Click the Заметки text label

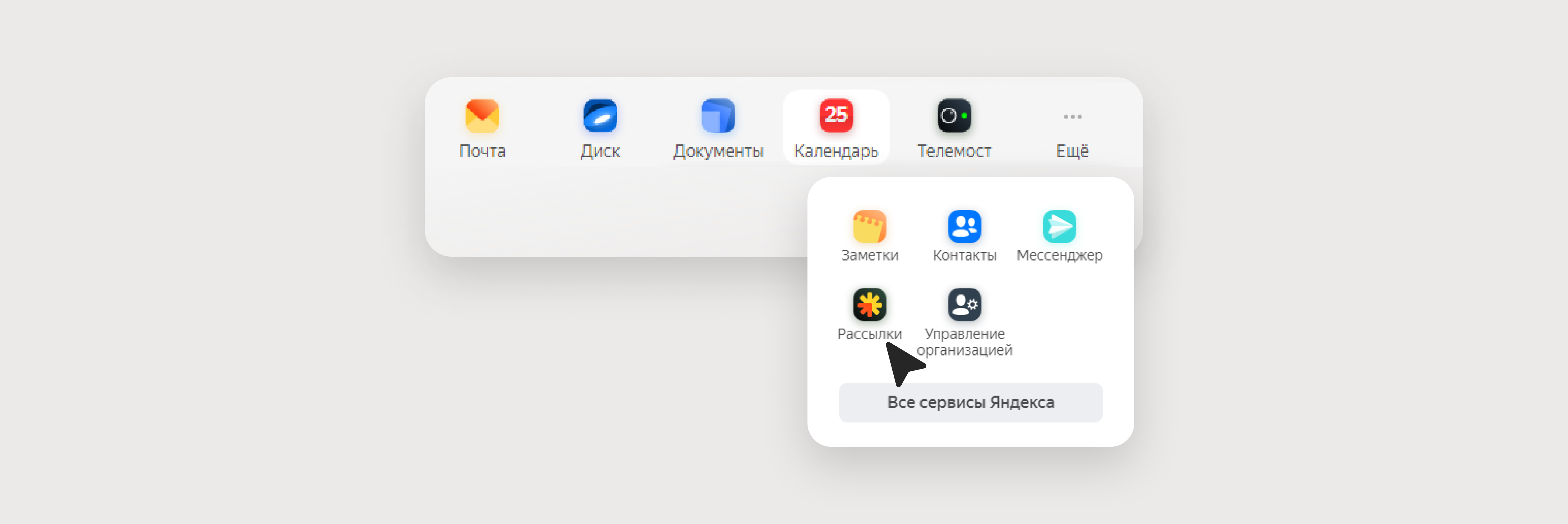[x=870, y=255]
